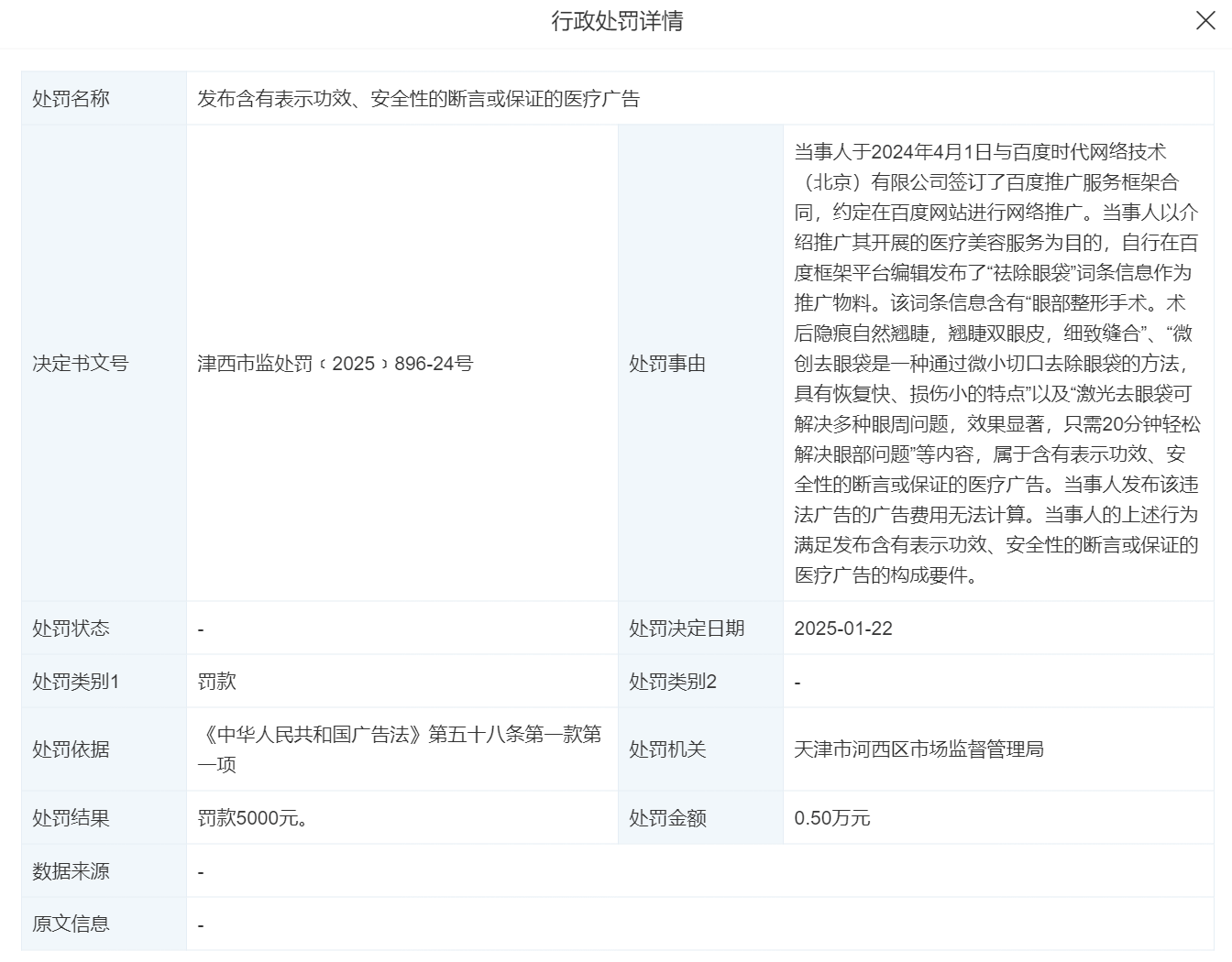Click the 处罚事由 label cell
Screen dimensions: 1232x962
(x=701, y=364)
